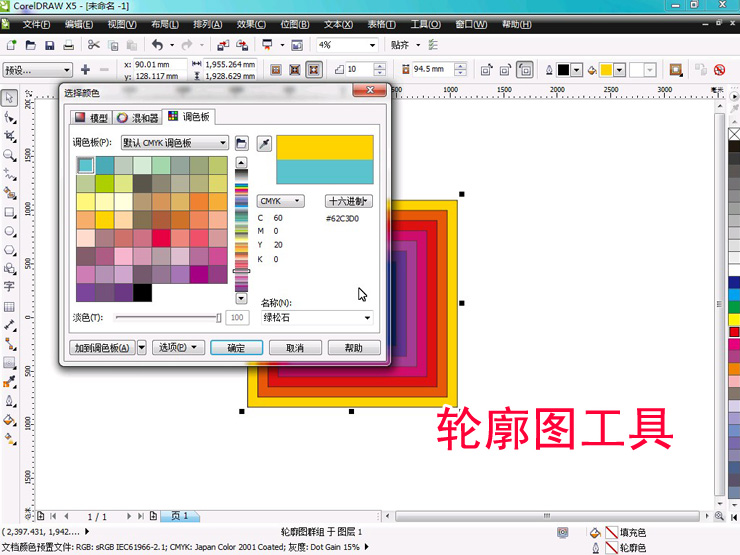
Task: Click the Undo arrow icon
Action: (x=157, y=45)
